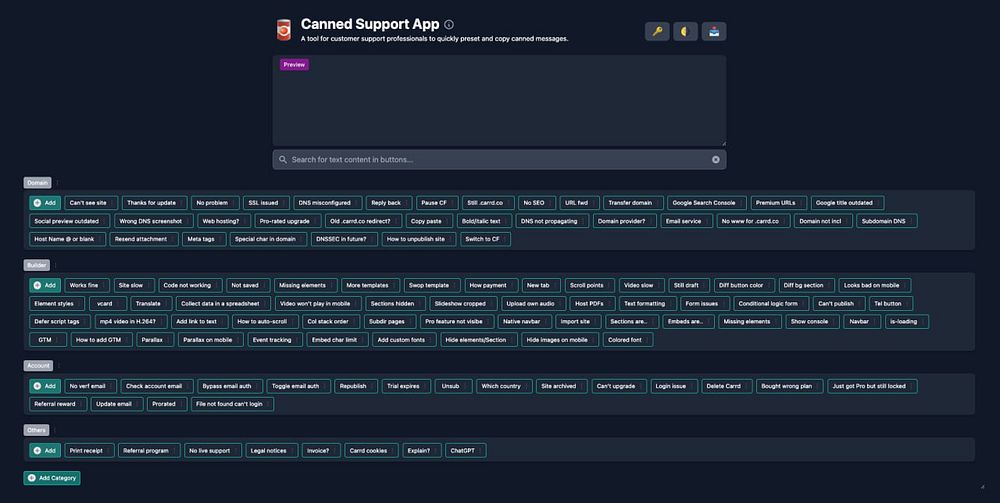1000x503 pixels.
Task: Select the Account category label
Action: 38,365
